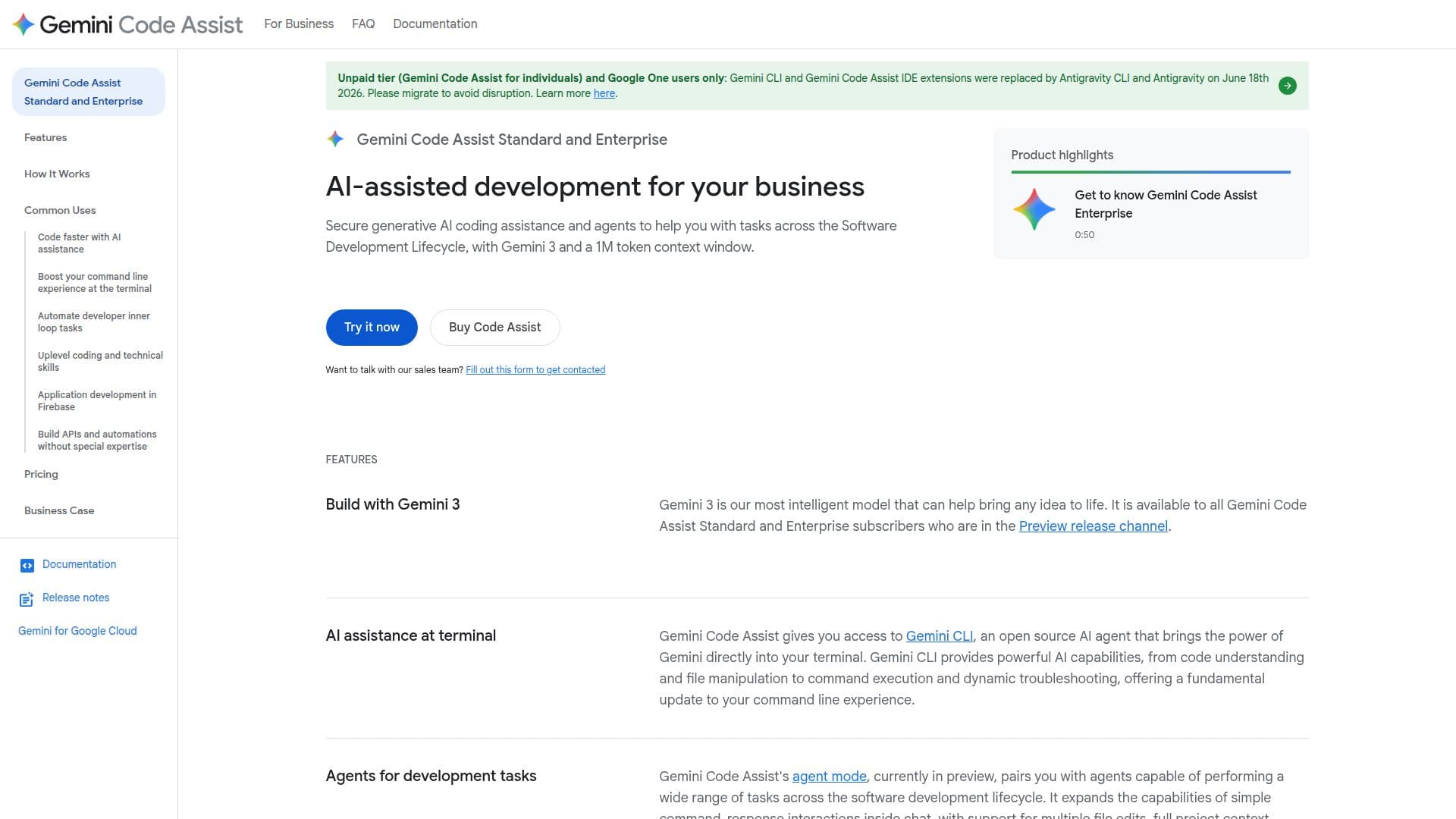The image size is (1456, 819).
Task: Select Automate developer inner loop tasks
Action: [94, 322]
